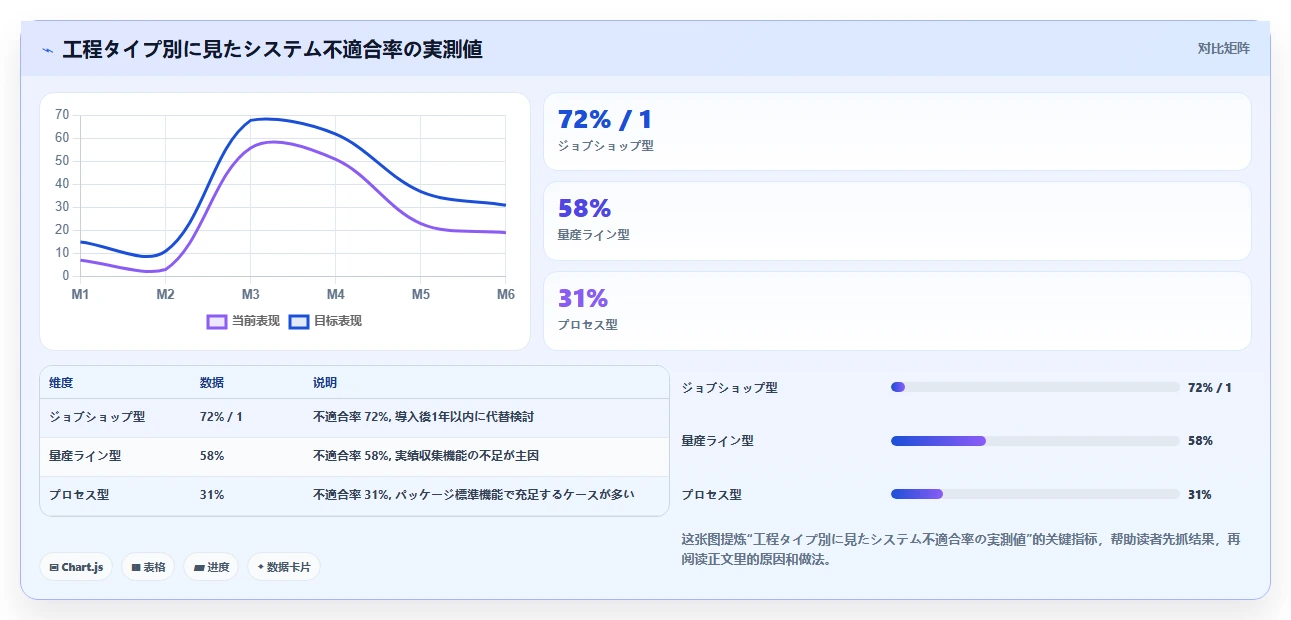The width and height of the screenshot is (1291, 620).
Task: Click the 58% value after the progress bar
Action: point(1200,441)
